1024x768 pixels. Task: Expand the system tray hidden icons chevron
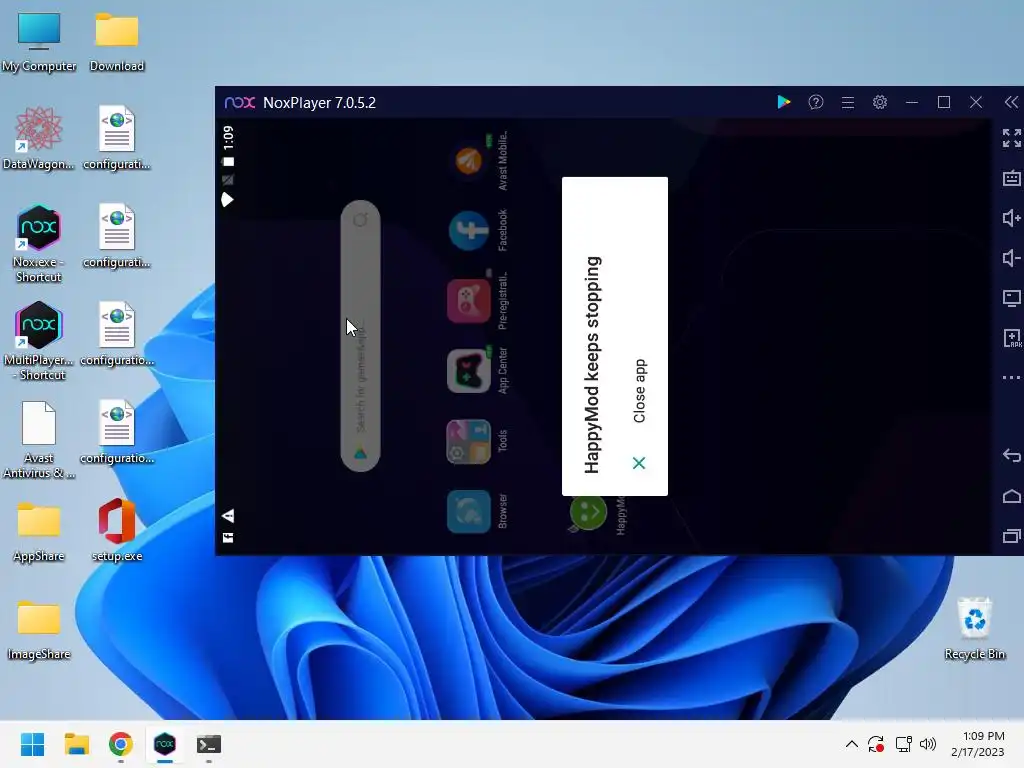pos(852,744)
